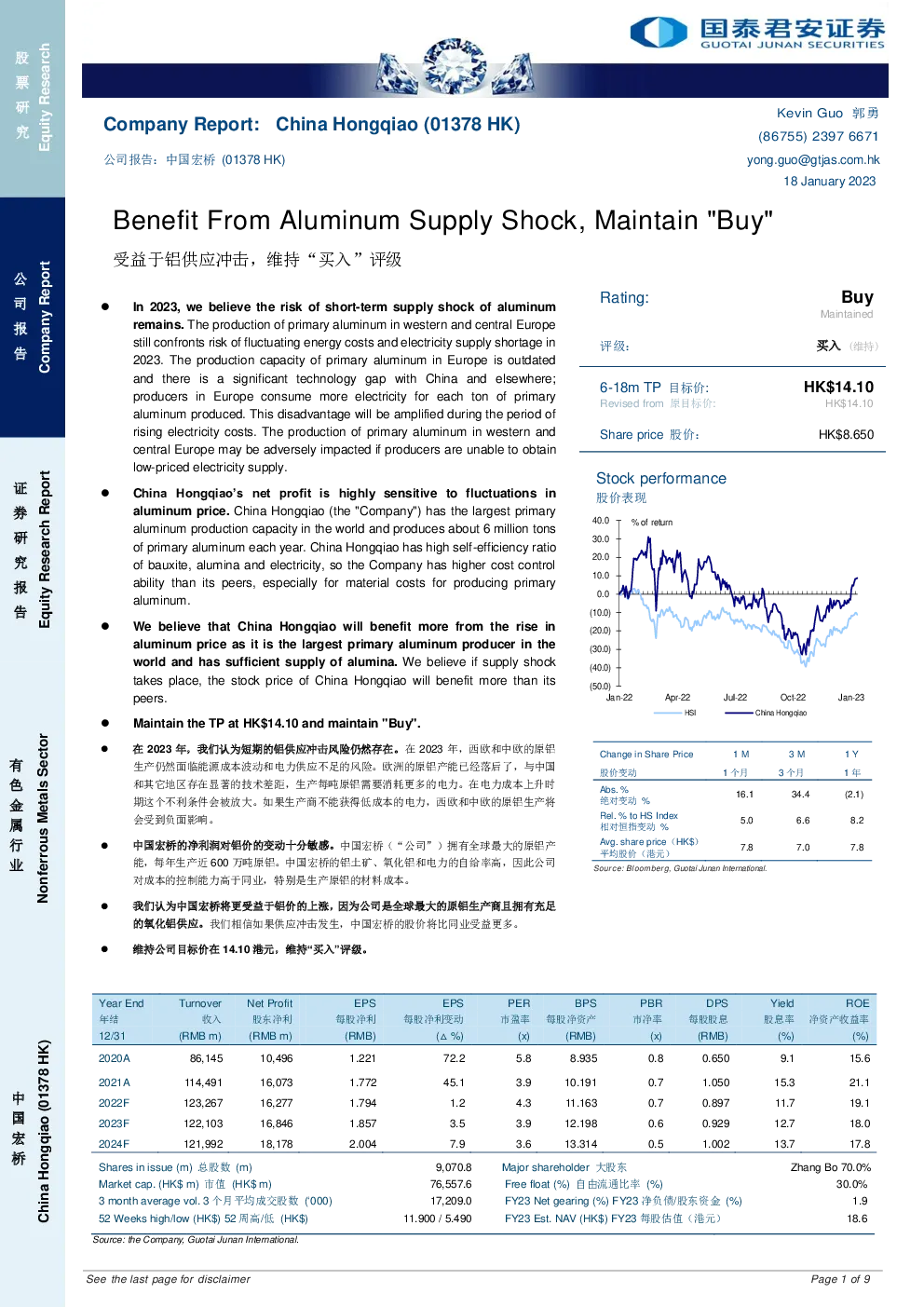Select the Rel. % to HS Index label
The height and width of the screenshot is (1307, 924).
(x=639, y=815)
